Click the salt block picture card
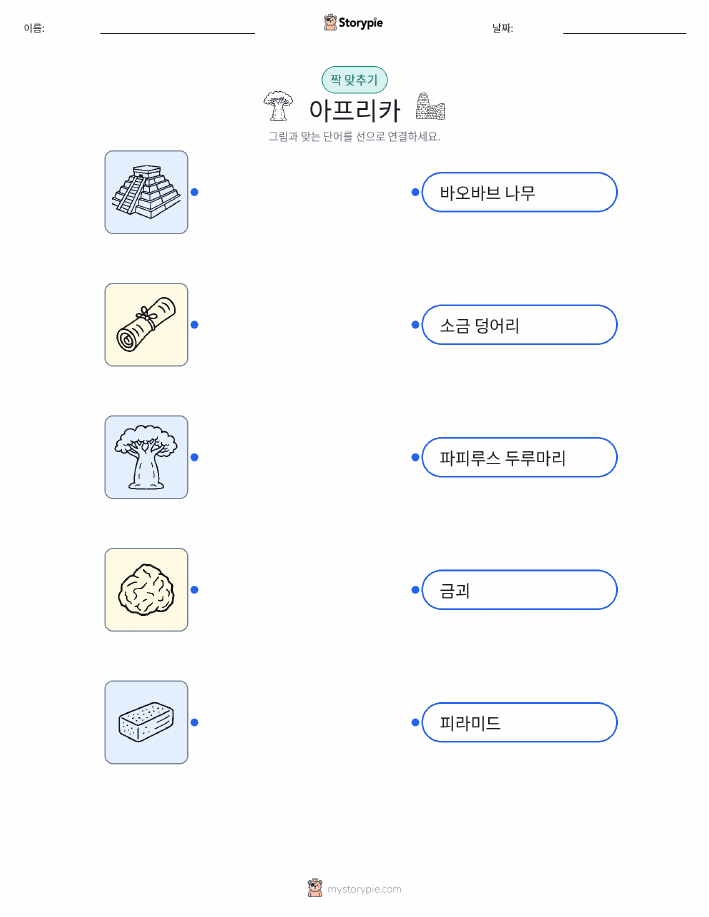 tap(146, 722)
